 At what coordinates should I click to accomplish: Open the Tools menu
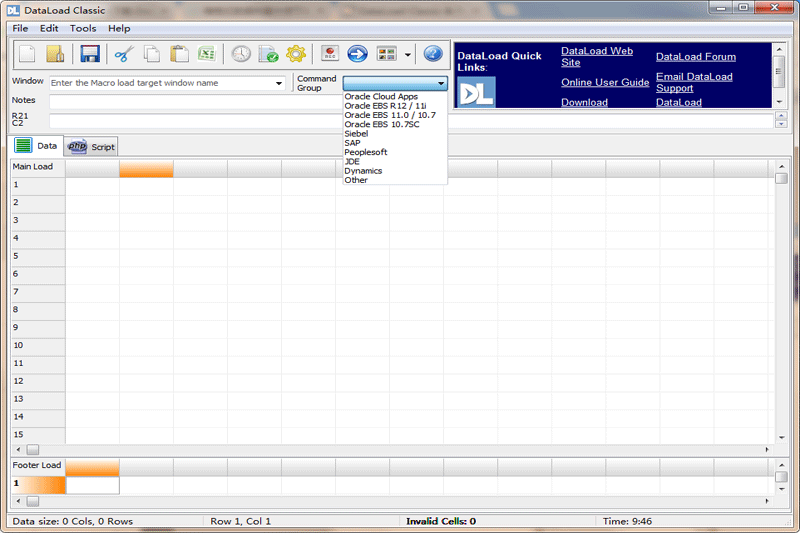pos(83,29)
